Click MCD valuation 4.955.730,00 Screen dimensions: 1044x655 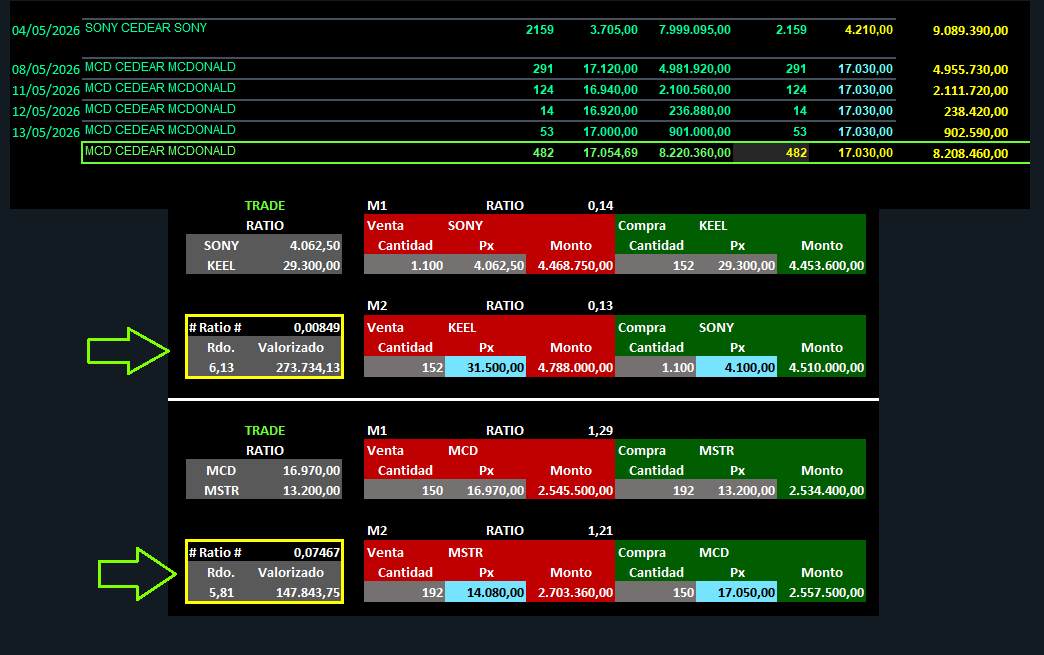[970, 70]
